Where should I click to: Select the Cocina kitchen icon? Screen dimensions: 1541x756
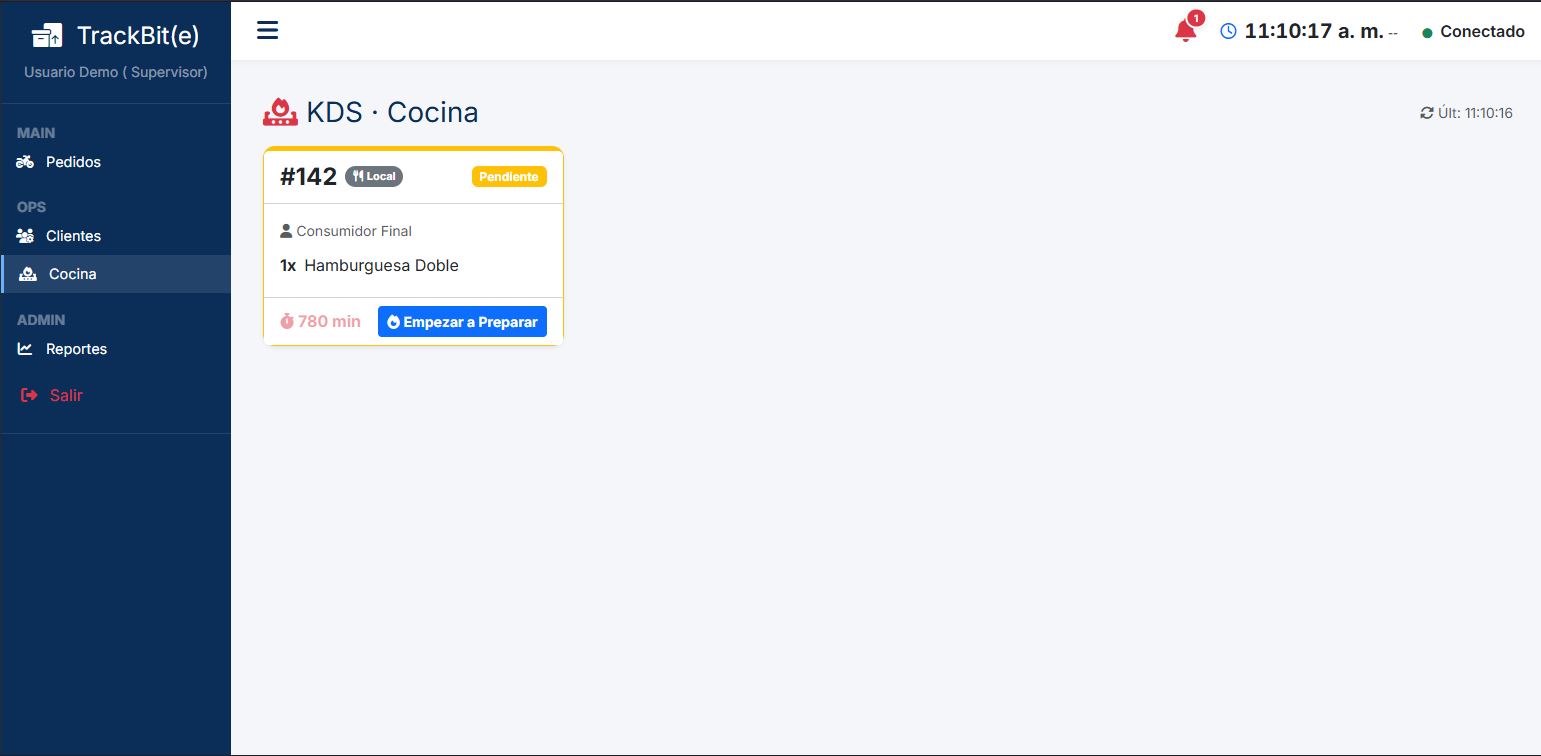25,273
